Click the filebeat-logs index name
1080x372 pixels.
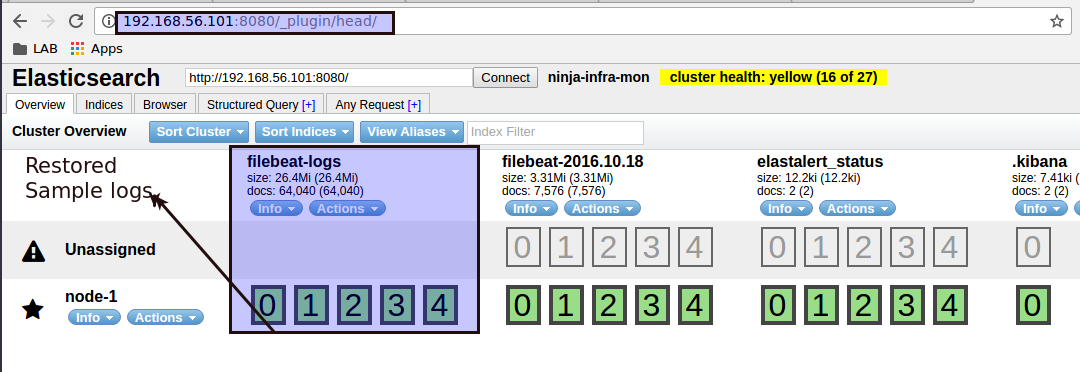tap(294, 162)
